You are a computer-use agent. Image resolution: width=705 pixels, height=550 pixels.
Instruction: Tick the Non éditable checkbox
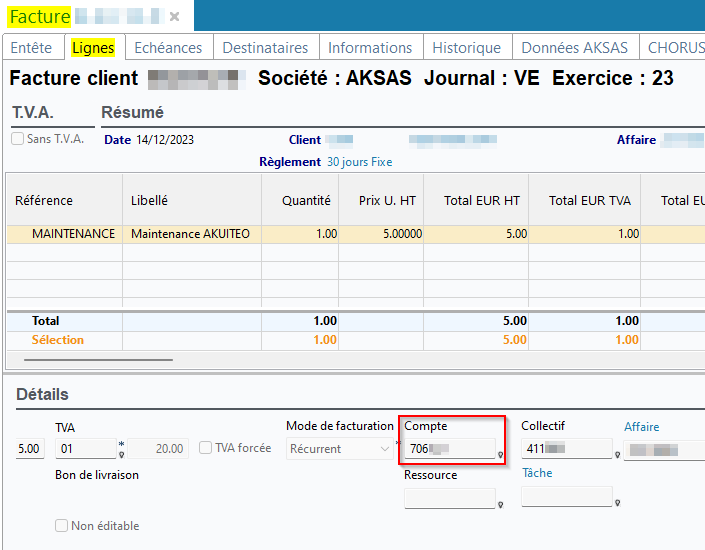point(62,526)
